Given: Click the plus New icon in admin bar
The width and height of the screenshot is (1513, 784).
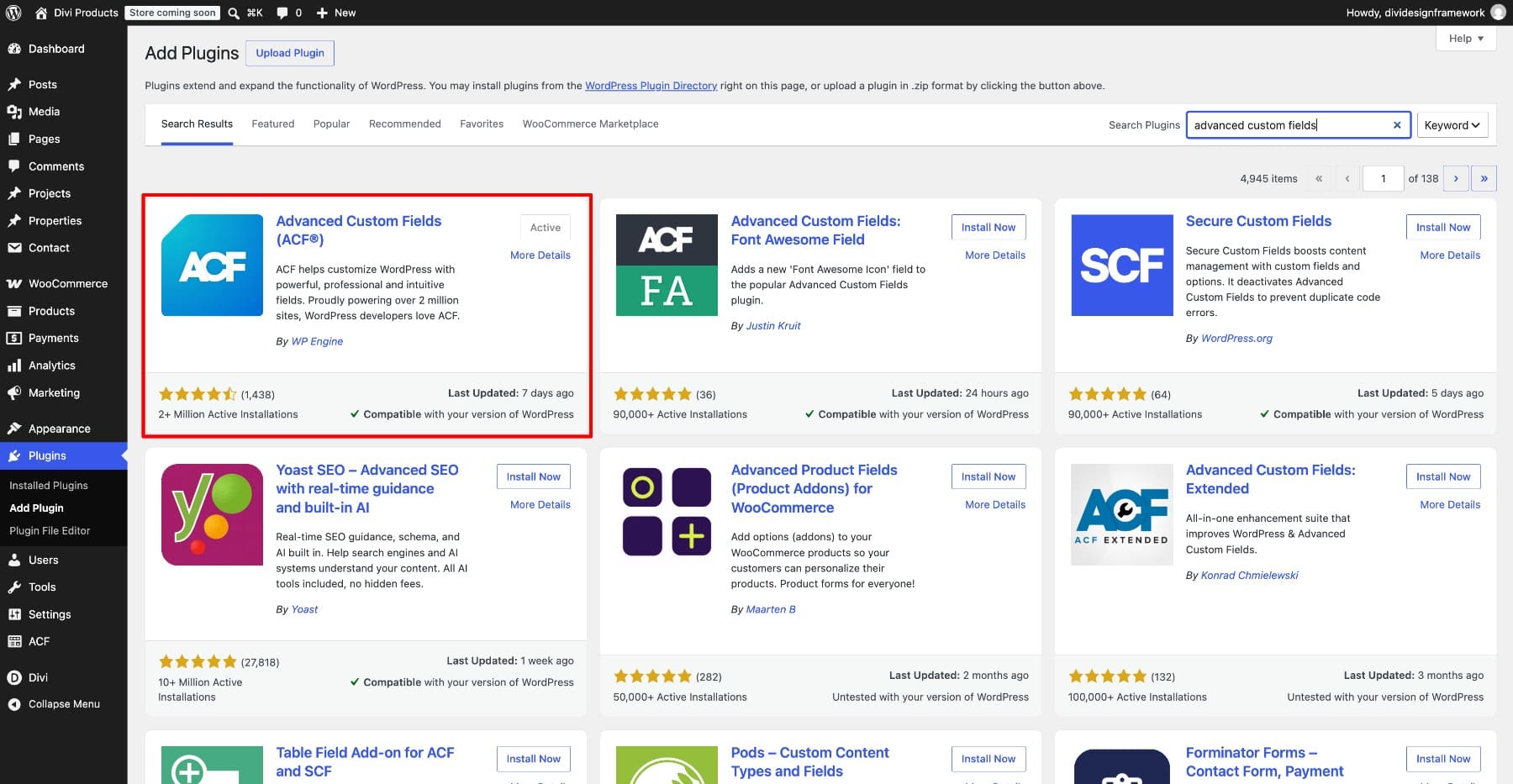Looking at the screenshot, I should (322, 13).
